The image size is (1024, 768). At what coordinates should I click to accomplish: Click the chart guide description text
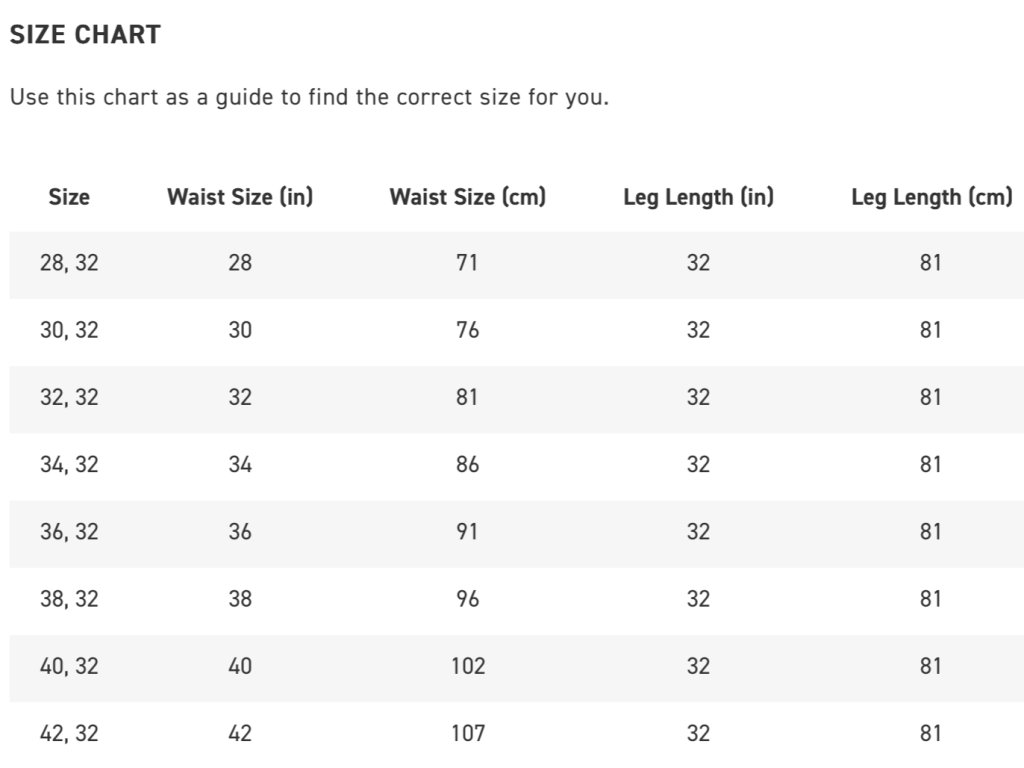point(308,98)
